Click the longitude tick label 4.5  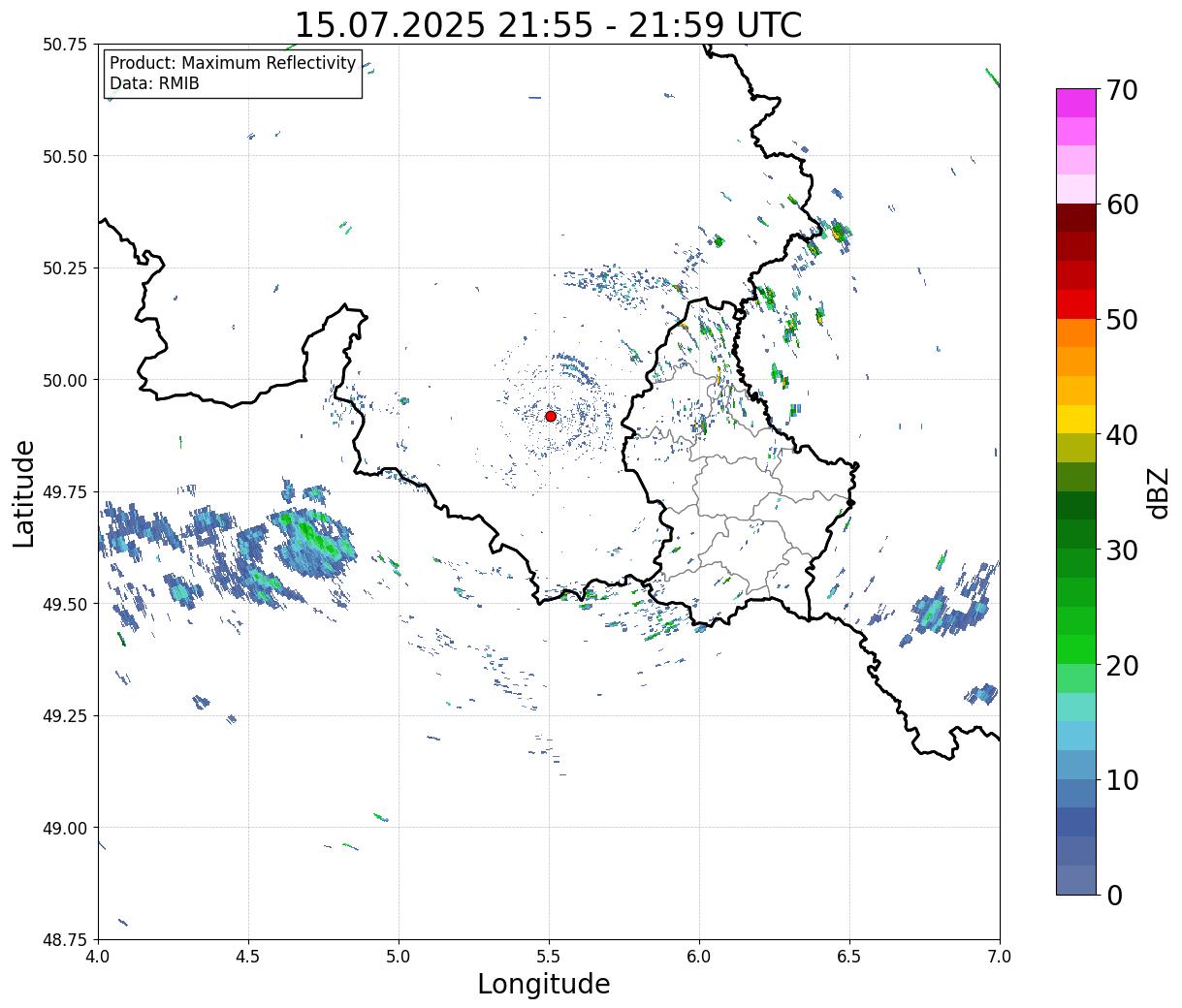click(248, 957)
